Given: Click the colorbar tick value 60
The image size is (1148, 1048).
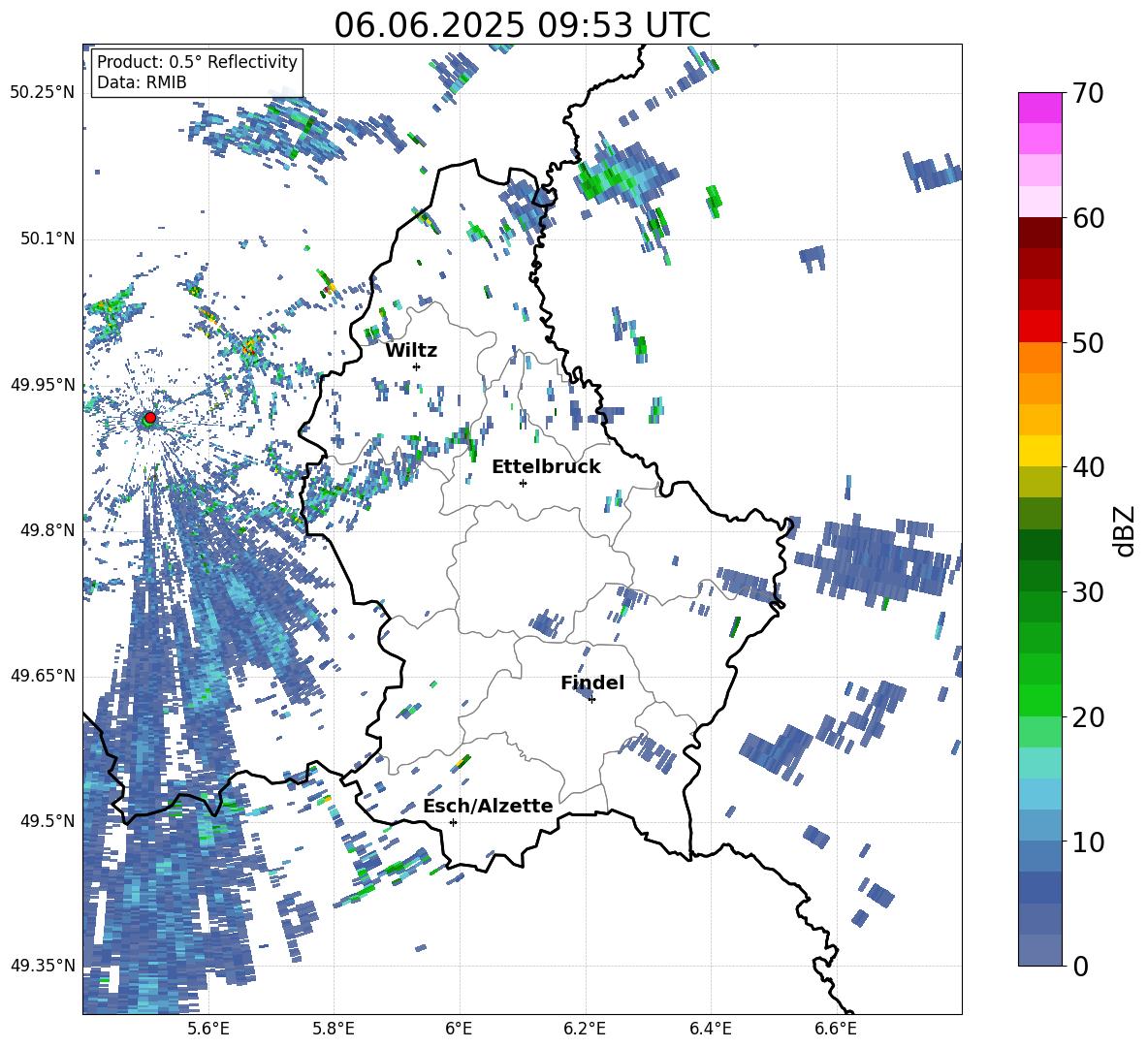Looking at the screenshot, I should 1087,218.
